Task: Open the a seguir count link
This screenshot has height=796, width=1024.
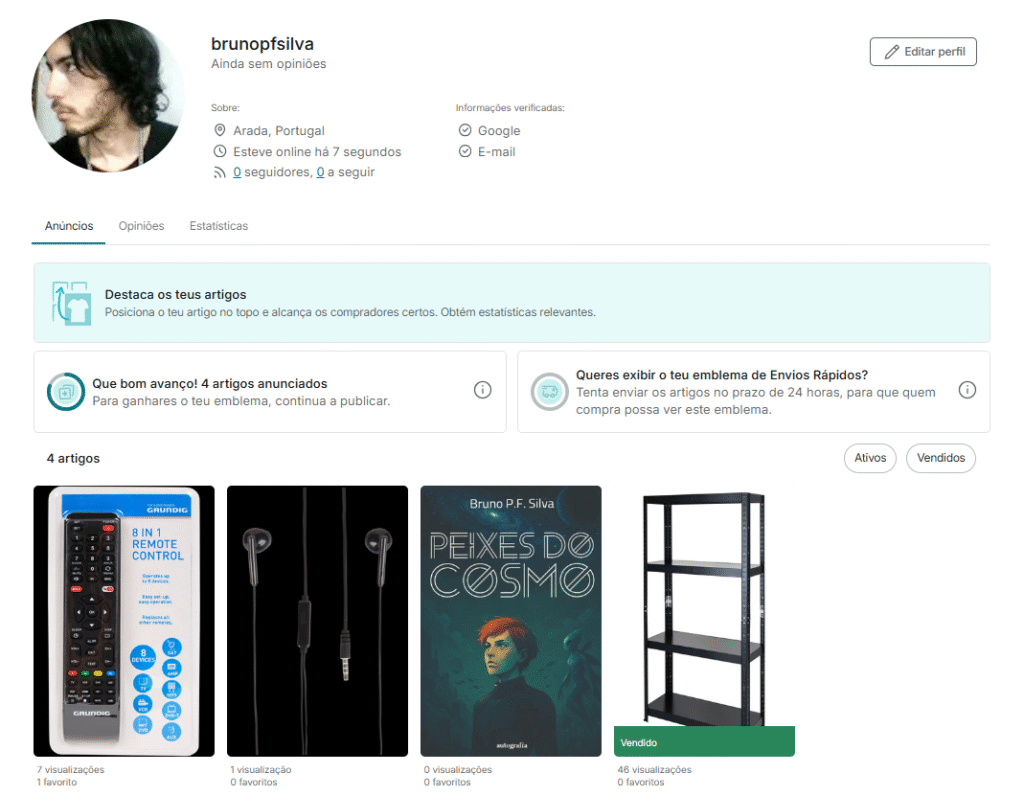Action: [x=321, y=172]
